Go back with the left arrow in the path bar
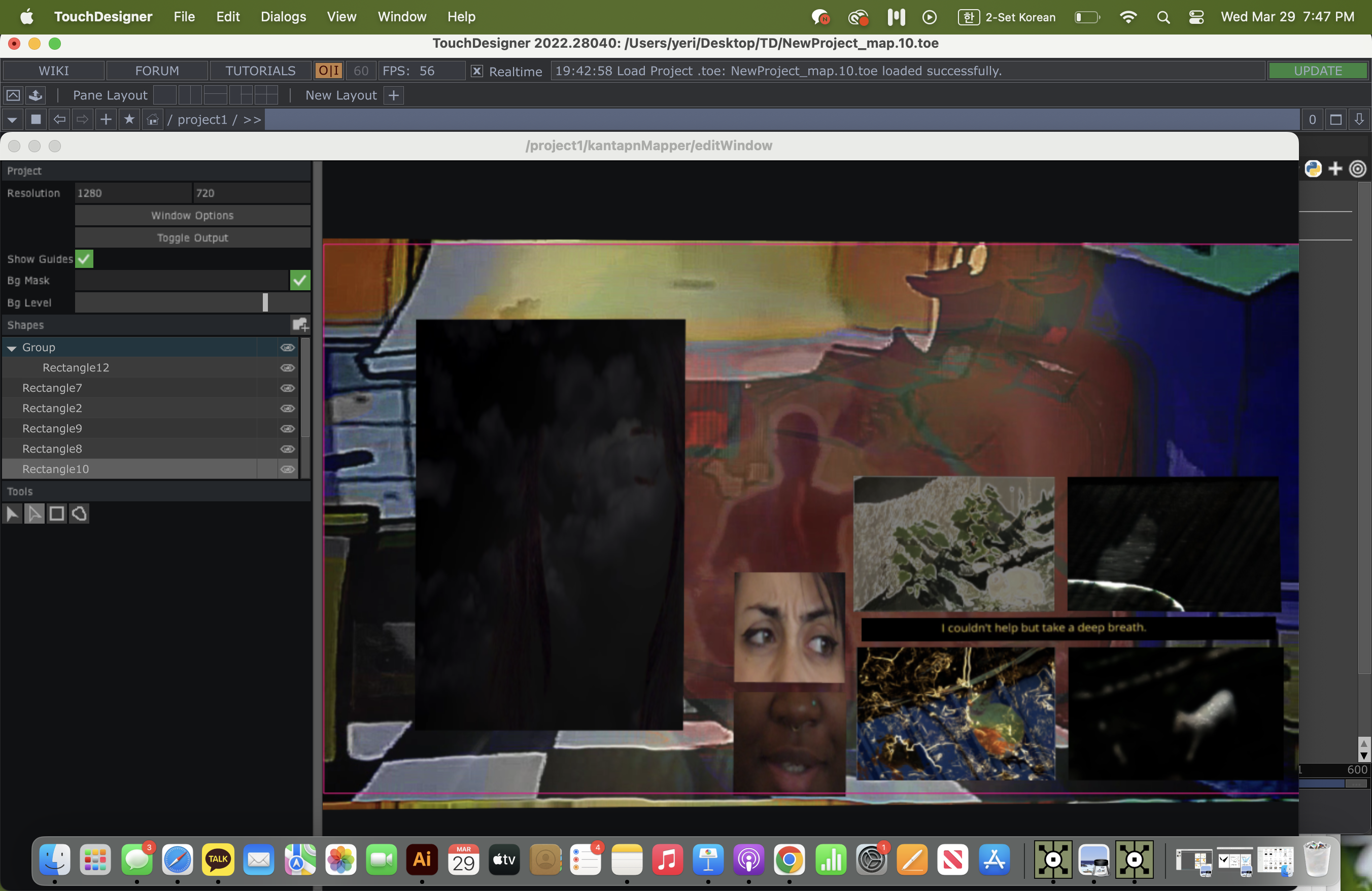The image size is (1372, 891). pos(59,119)
